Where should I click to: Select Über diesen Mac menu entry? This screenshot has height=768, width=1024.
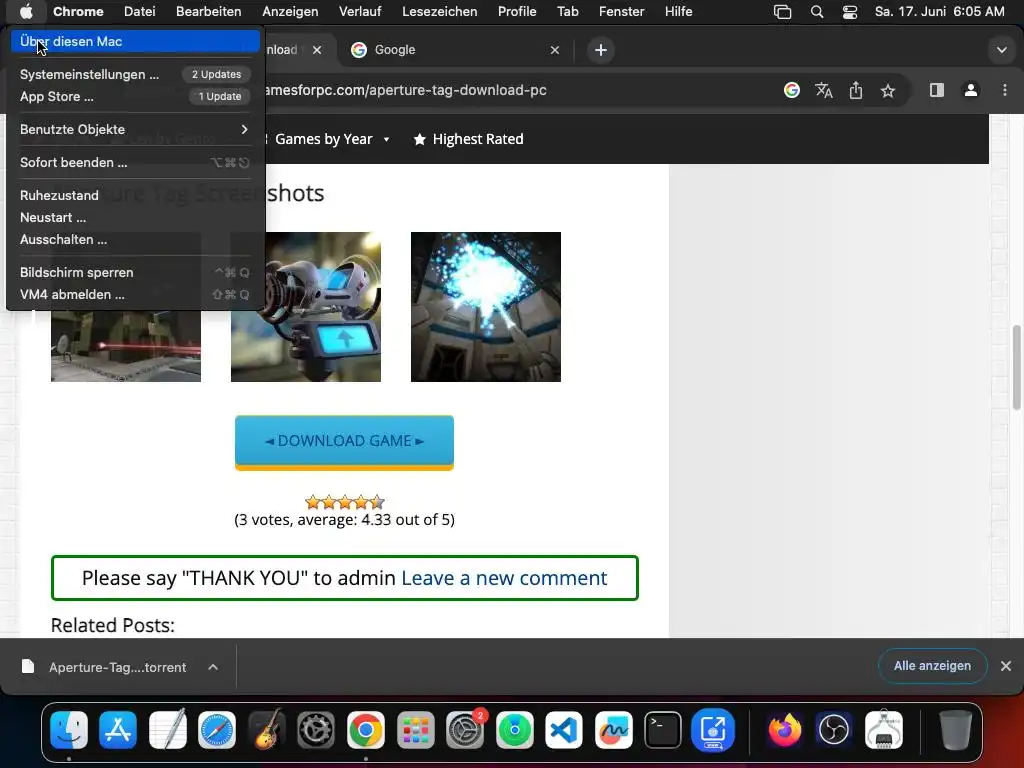coord(135,41)
